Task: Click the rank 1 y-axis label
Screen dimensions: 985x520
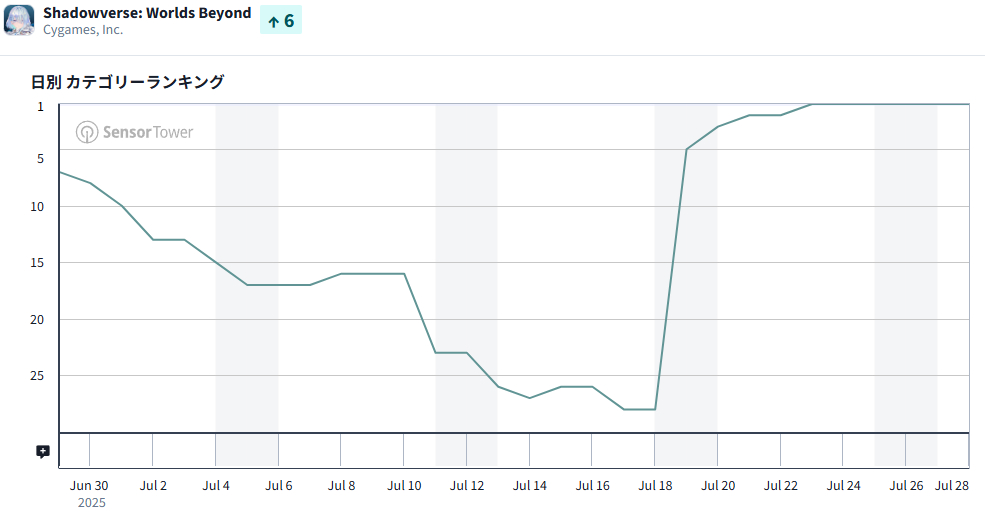Action: click(x=41, y=106)
